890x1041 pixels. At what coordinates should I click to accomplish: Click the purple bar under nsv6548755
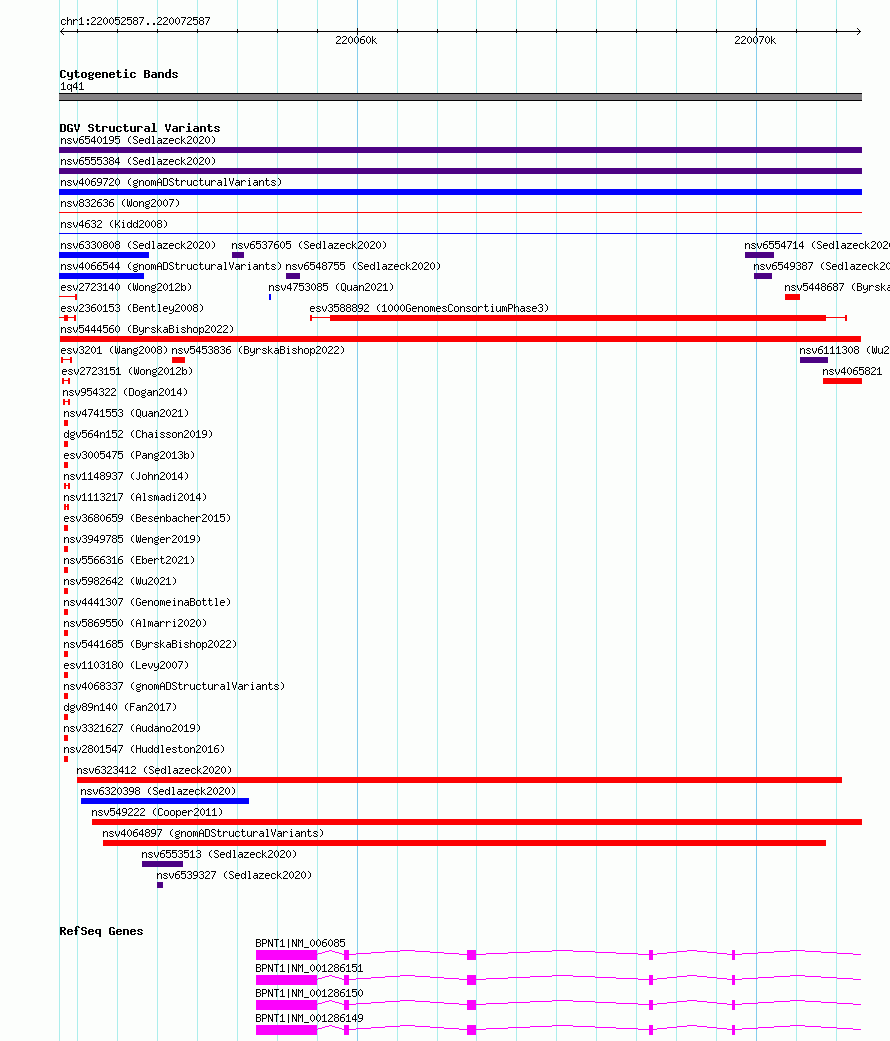pos(293,276)
